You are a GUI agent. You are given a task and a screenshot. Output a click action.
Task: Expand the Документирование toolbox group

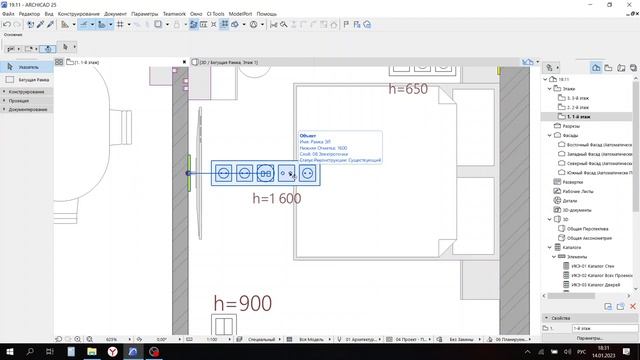click(x=27, y=109)
